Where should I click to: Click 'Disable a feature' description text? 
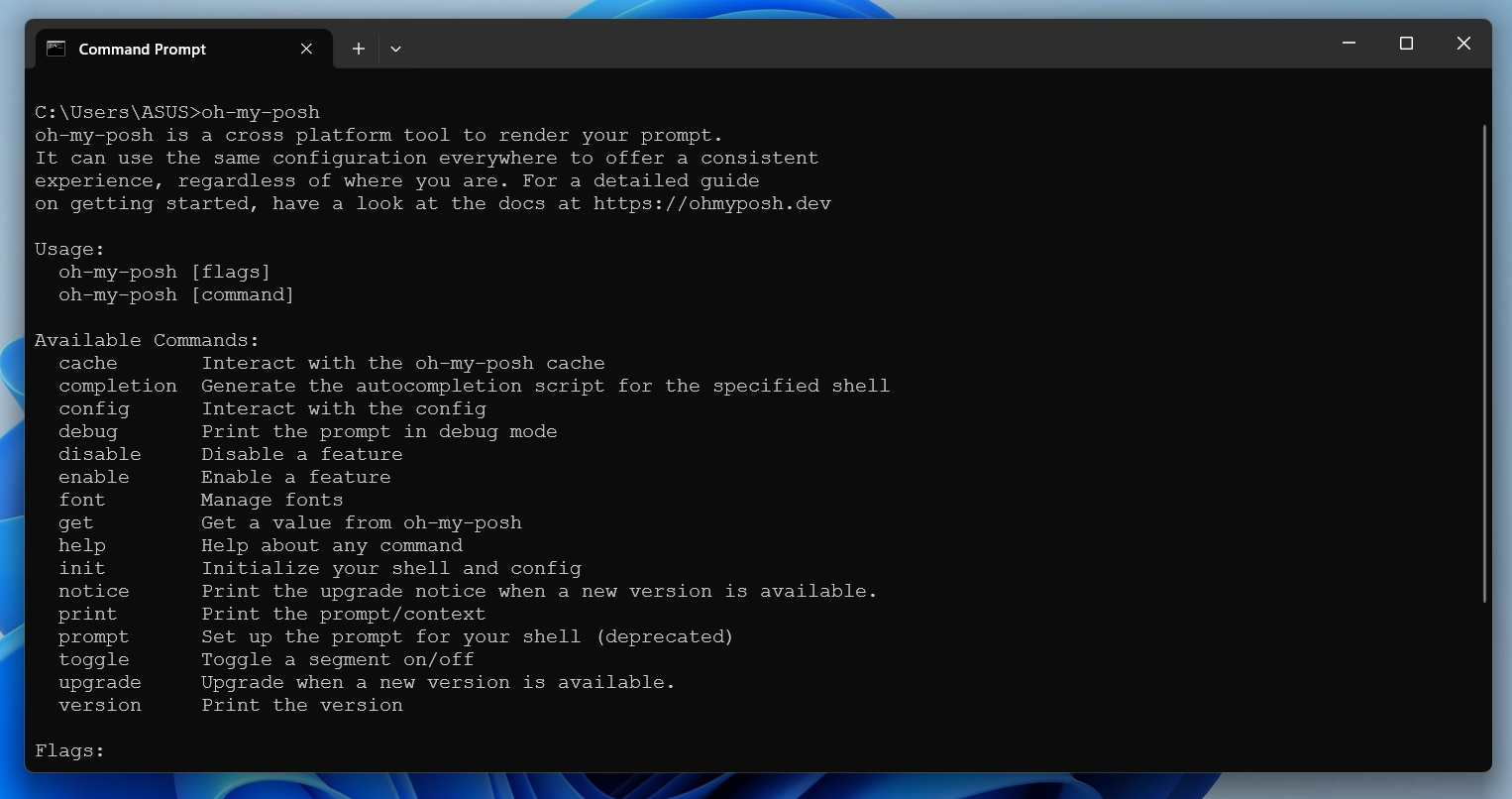(302, 455)
